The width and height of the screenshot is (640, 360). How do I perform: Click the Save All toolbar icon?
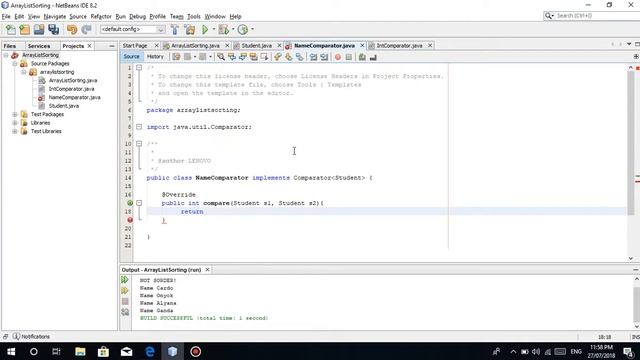click(x=53, y=29)
